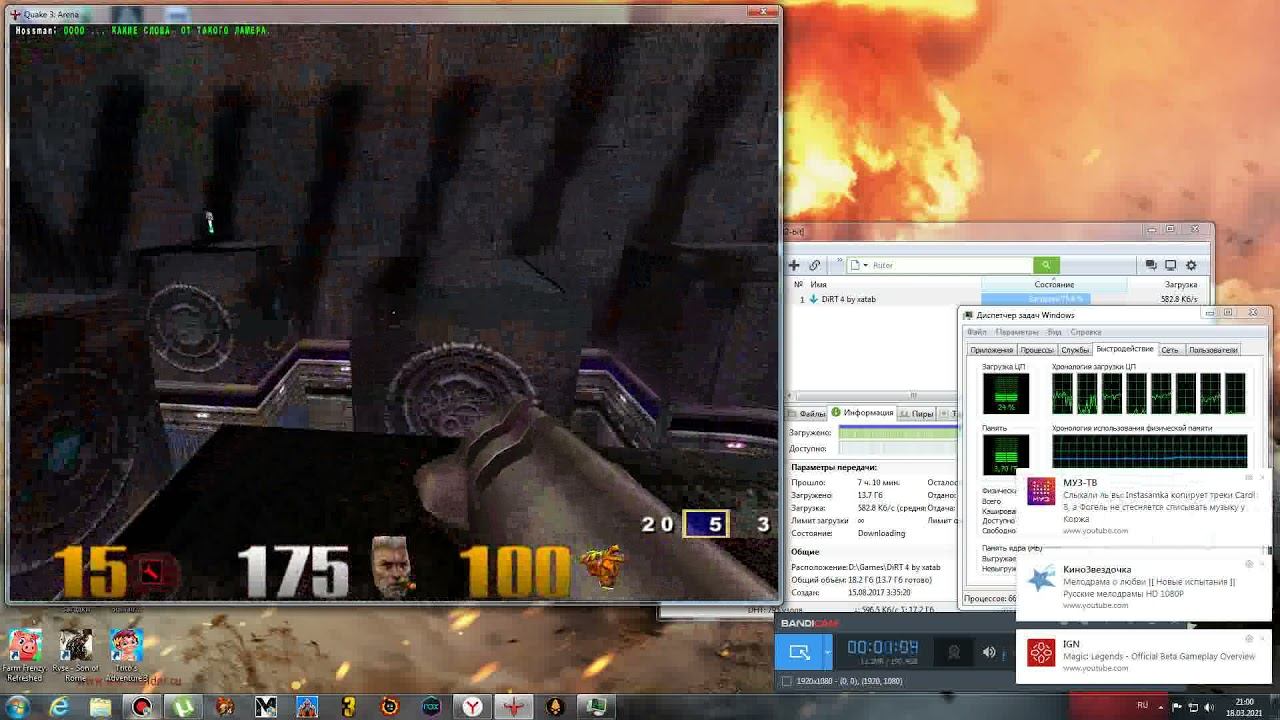Tick the 1920x1080 checkbox in Bandicam
Screen dimensions: 1280x720
tap(786, 681)
